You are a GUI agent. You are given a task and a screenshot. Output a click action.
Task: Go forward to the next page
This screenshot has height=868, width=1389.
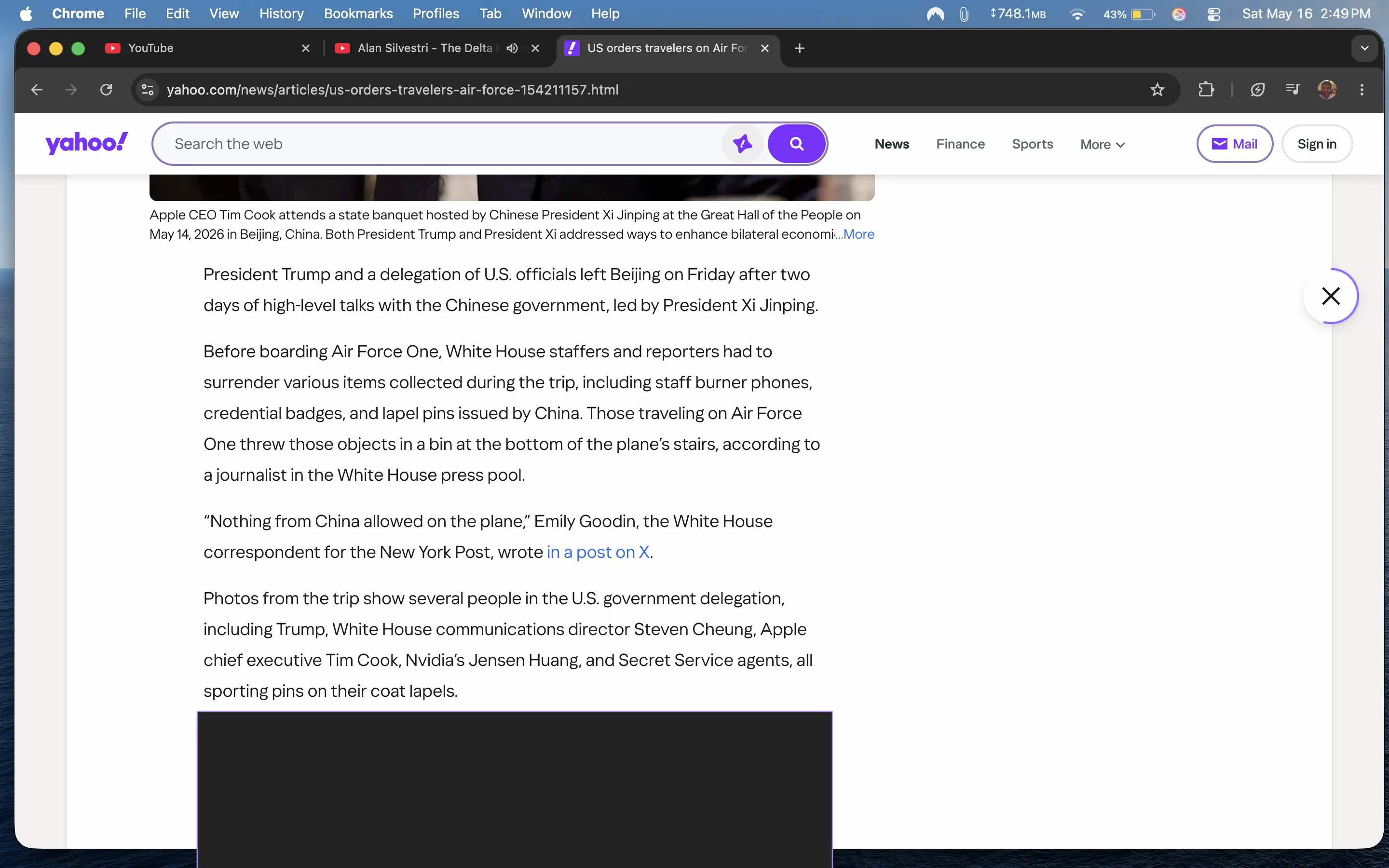tap(71, 90)
